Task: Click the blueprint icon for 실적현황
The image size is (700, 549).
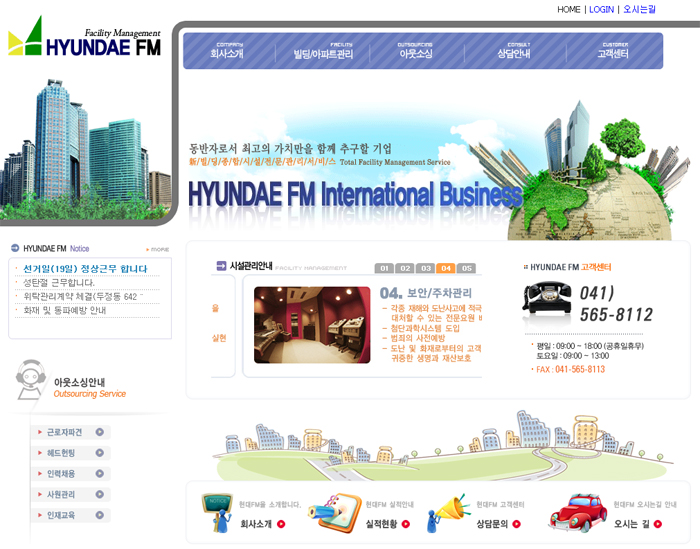Action: click(x=333, y=511)
